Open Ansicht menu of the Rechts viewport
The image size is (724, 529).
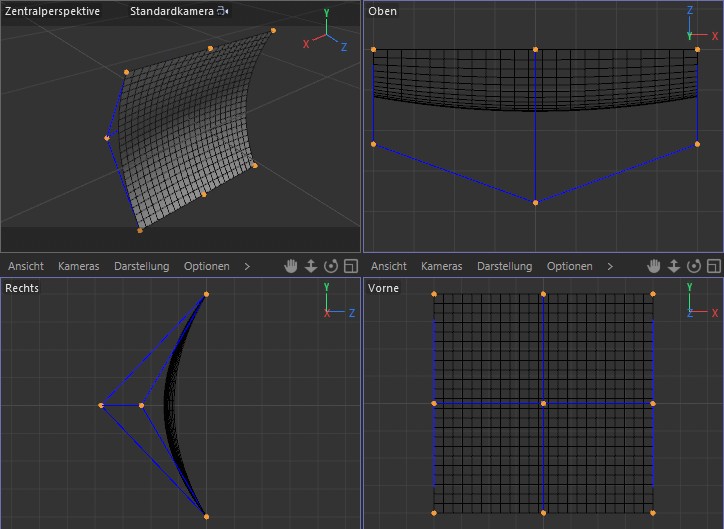[x=25, y=266]
